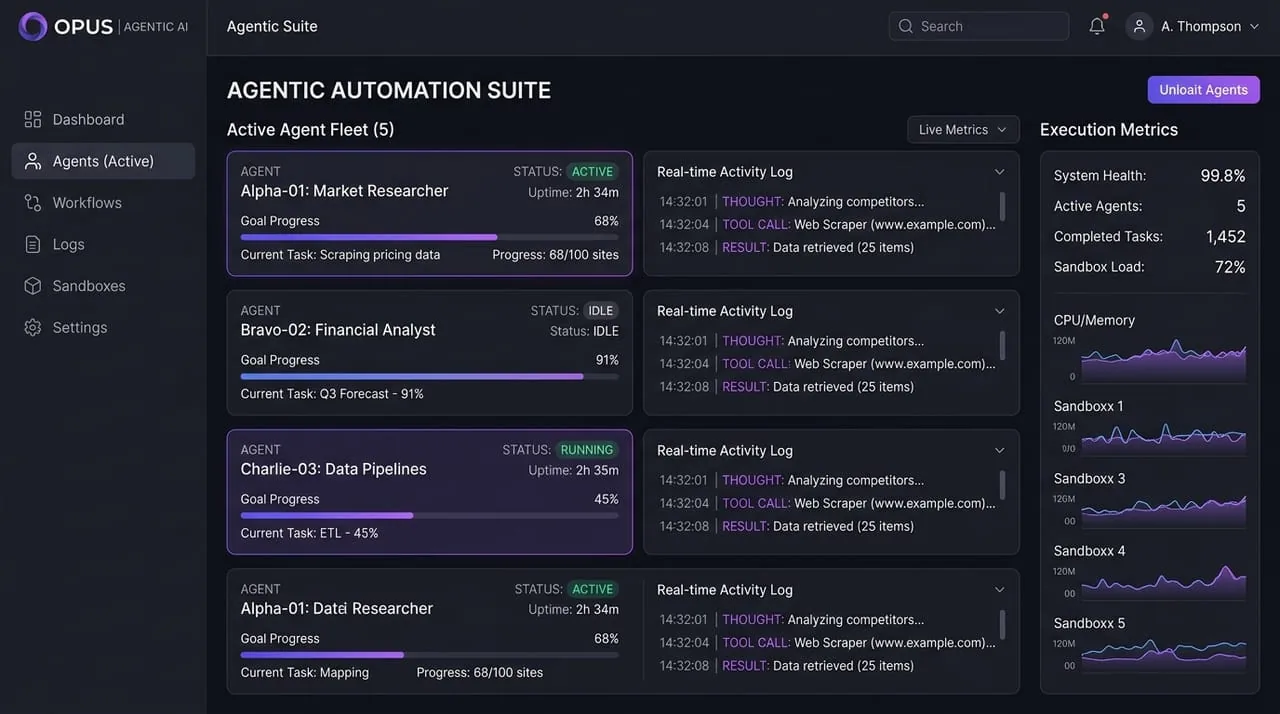Select the Alpha-01: Datei Researcher agent title
The width and height of the screenshot is (1280, 714).
(336, 608)
